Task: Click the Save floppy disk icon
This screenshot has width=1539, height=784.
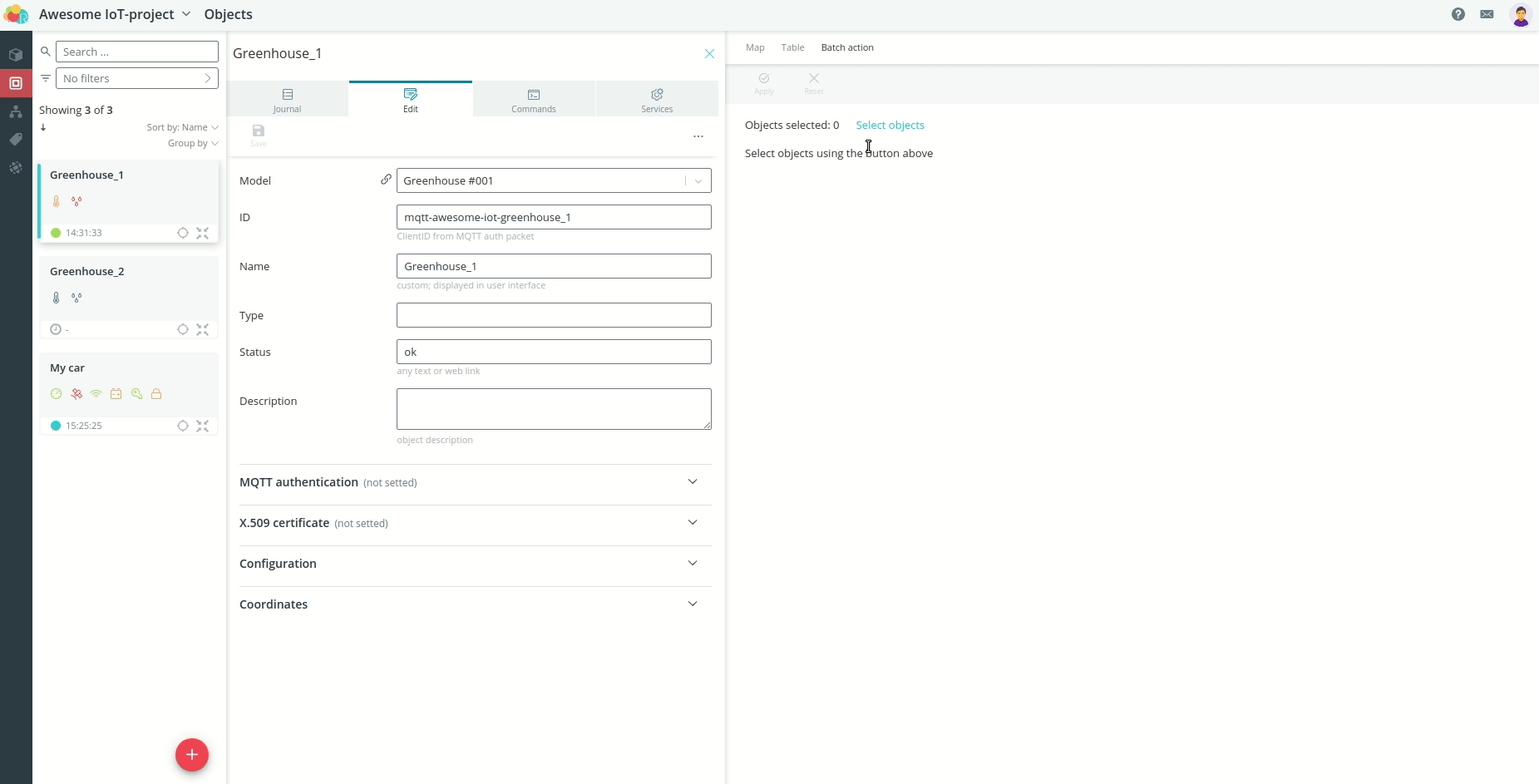Action: [x=259, y=131]
